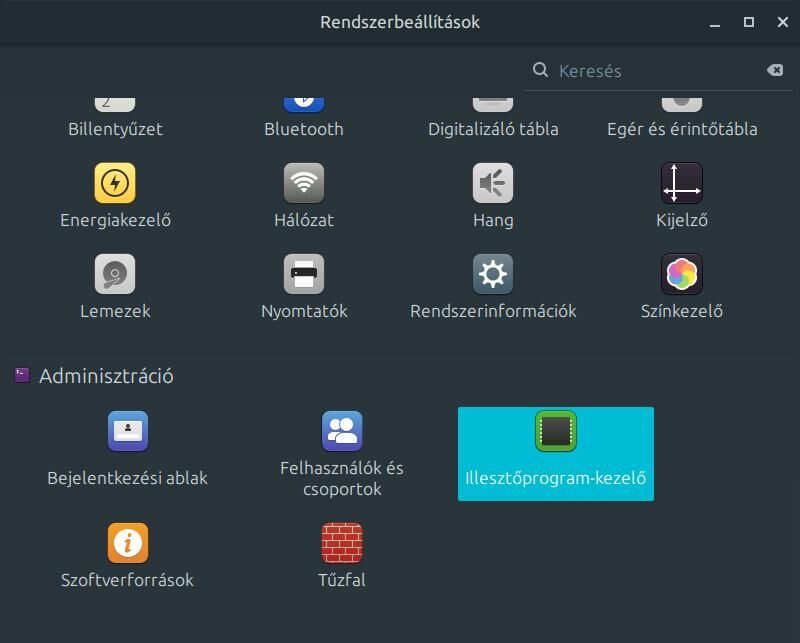Click the search magnifier icon
800x643 pixels.
(x=540, y=70)
